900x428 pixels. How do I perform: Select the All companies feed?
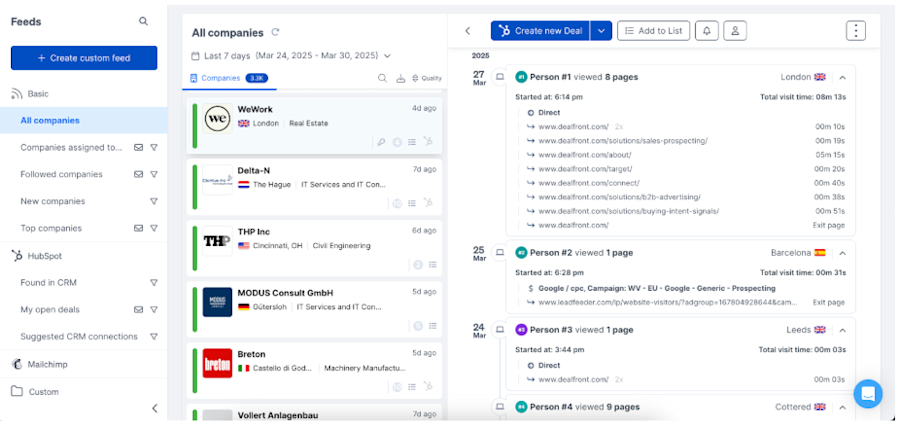click(x=84, y=120)
